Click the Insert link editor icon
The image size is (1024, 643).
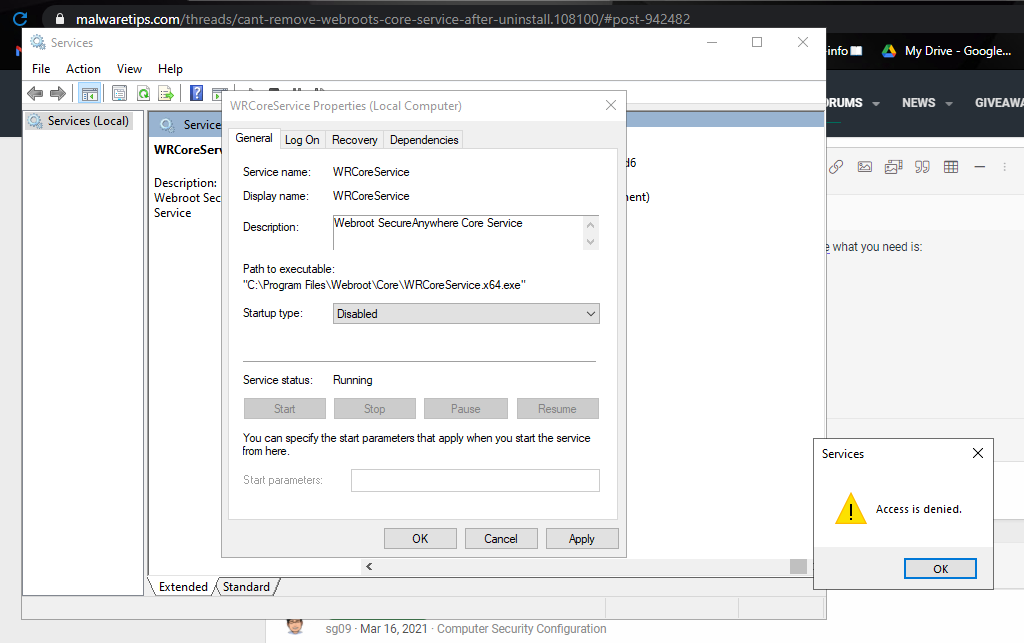click(x=836, y=167)
